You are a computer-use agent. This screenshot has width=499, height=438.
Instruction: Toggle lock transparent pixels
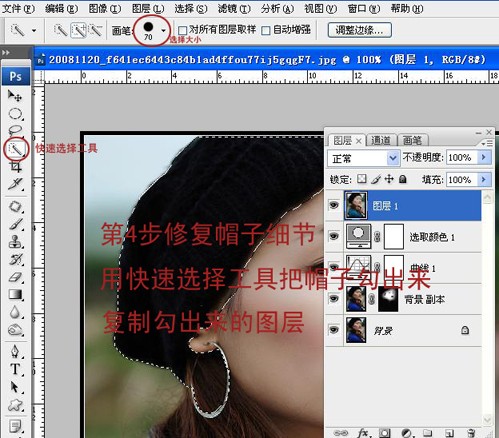coord(361,179)
